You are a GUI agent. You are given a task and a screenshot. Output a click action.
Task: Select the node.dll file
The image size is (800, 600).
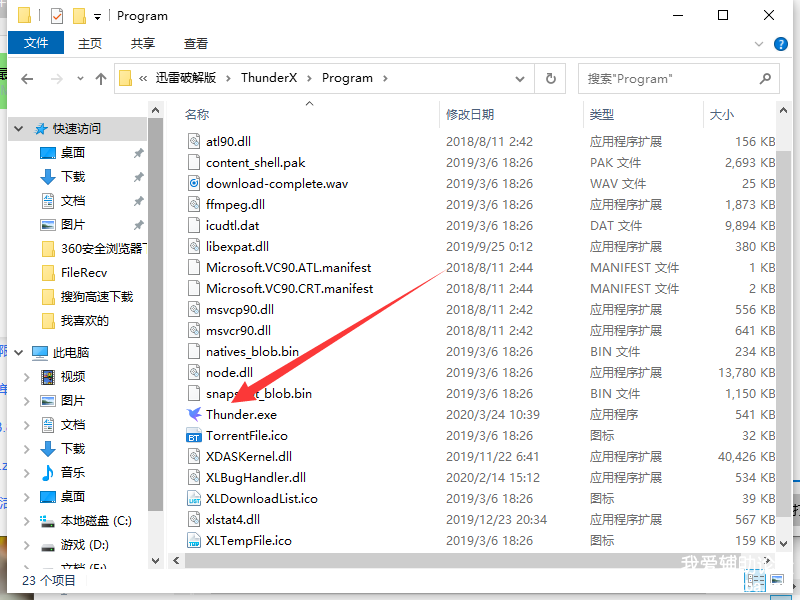click(229, 372)
